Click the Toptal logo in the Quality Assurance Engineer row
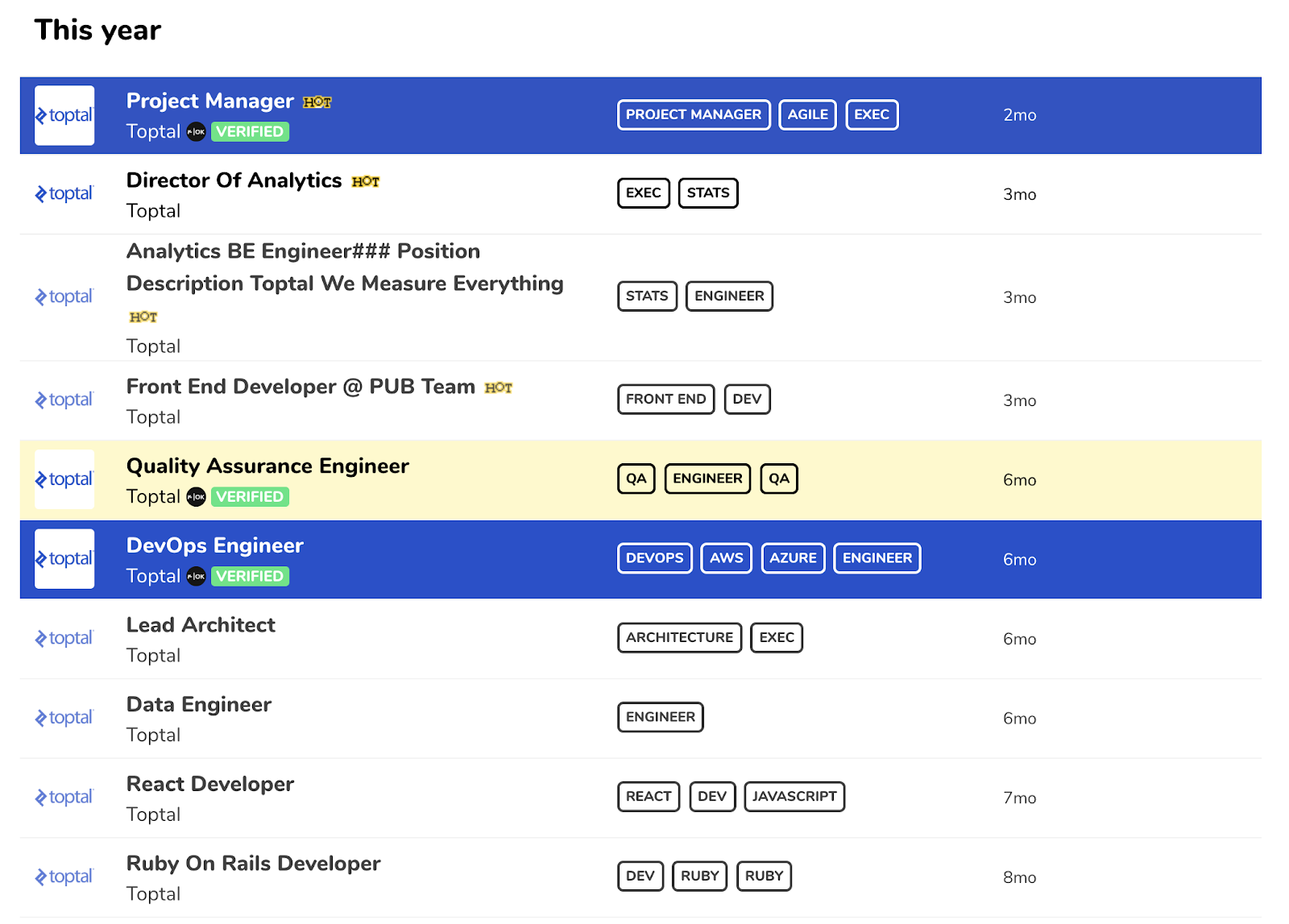Viewport: 1289px width, 924px height. pos(64,479)
